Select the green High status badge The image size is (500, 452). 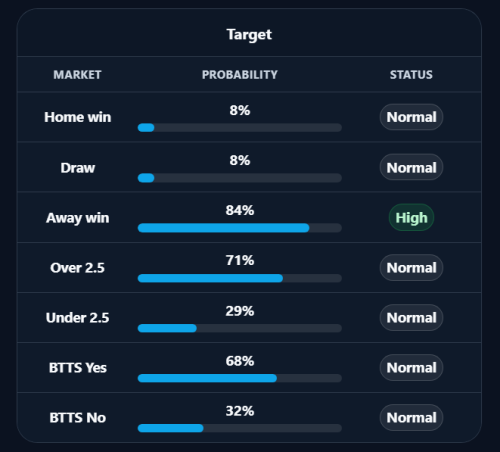(x=411, y=218)
